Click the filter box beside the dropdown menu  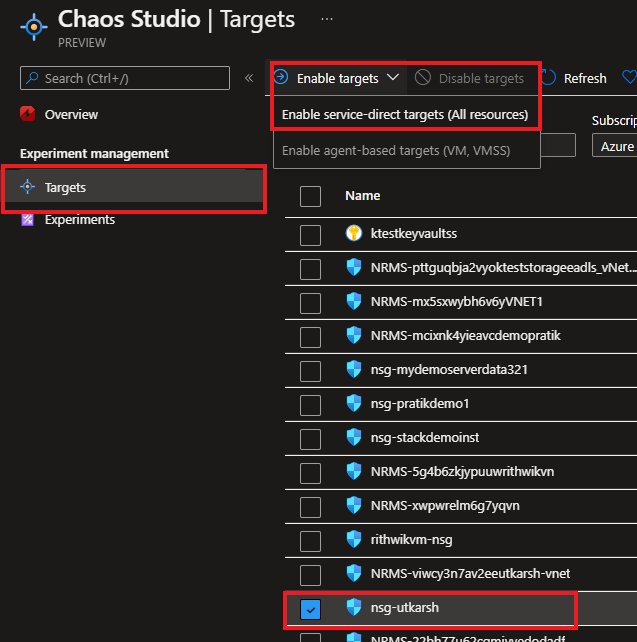(558, 145)
